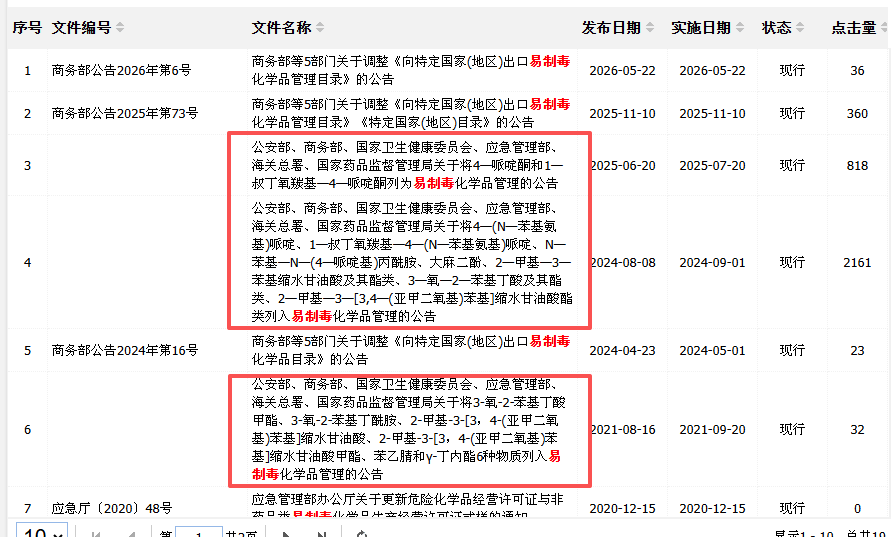Click the sort arrows next to 实施日期
The height and width of the screenshot is (537, 891).
pyautogui.click(x=740, y=27)
